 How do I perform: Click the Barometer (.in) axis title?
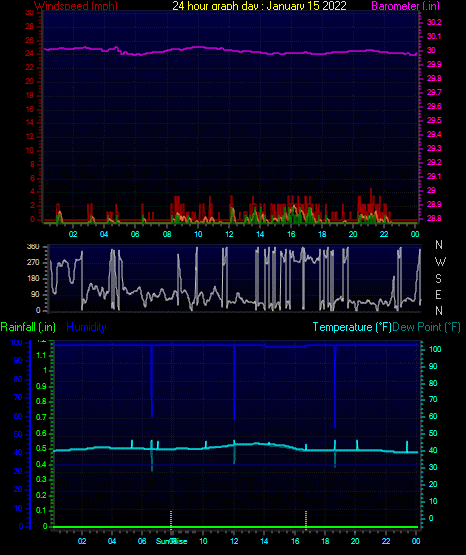[405, 6]
